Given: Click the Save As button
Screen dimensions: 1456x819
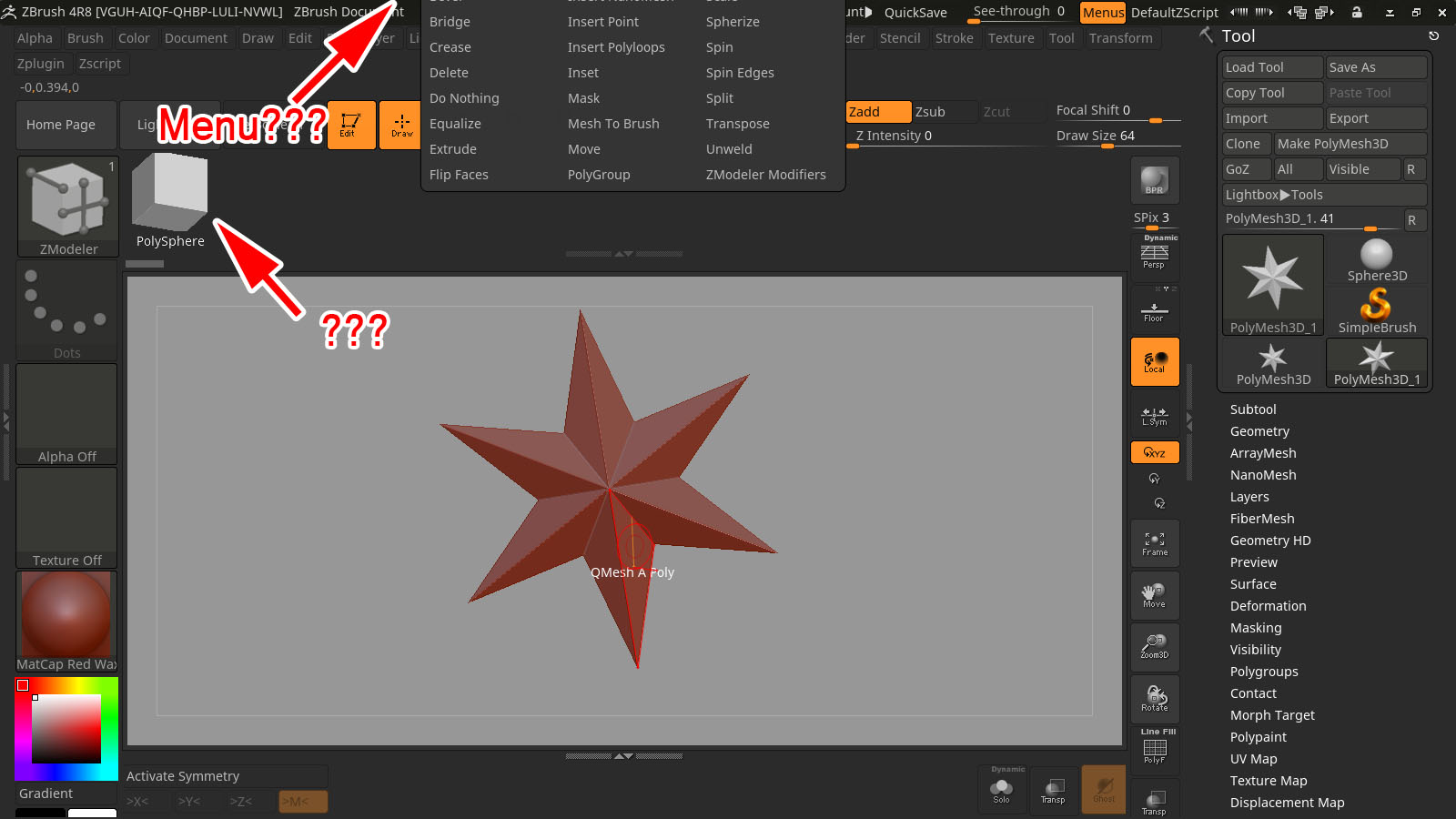Looking at the screenshot, I should [x=1376, y=67].
